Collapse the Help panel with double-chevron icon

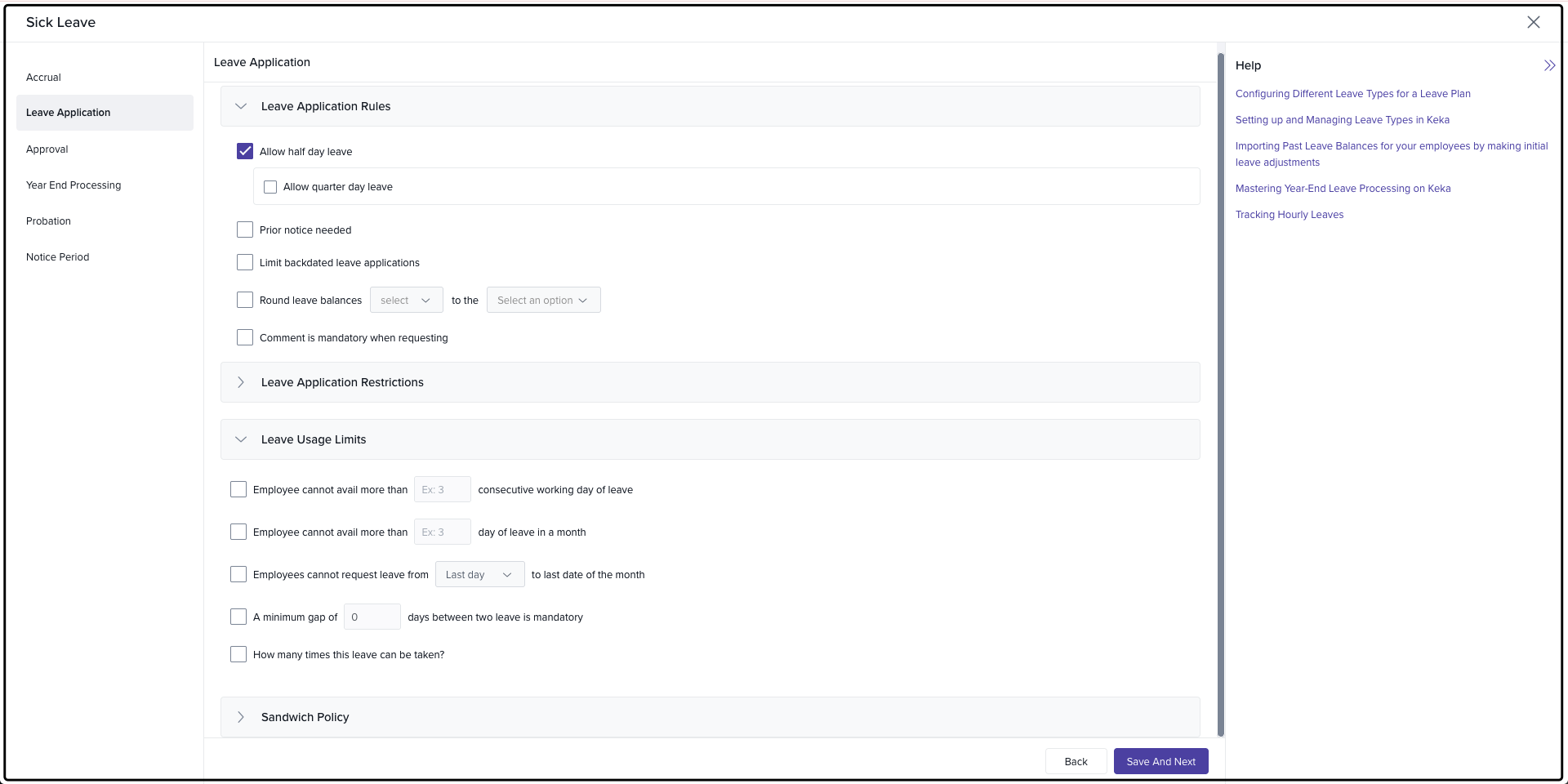(x=1549, y=65)
